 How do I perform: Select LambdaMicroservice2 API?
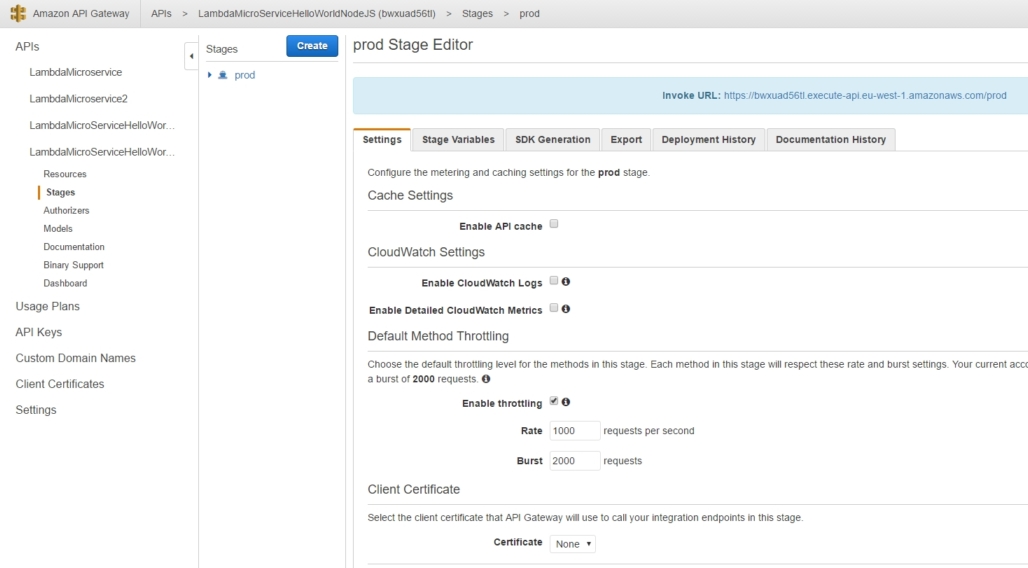(78, 98)
